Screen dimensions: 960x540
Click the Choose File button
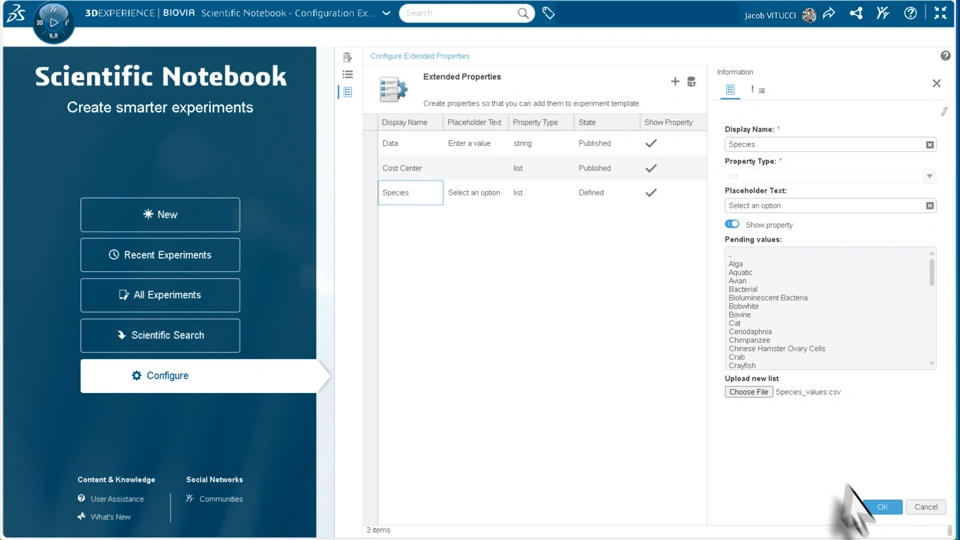coord(748,392)
